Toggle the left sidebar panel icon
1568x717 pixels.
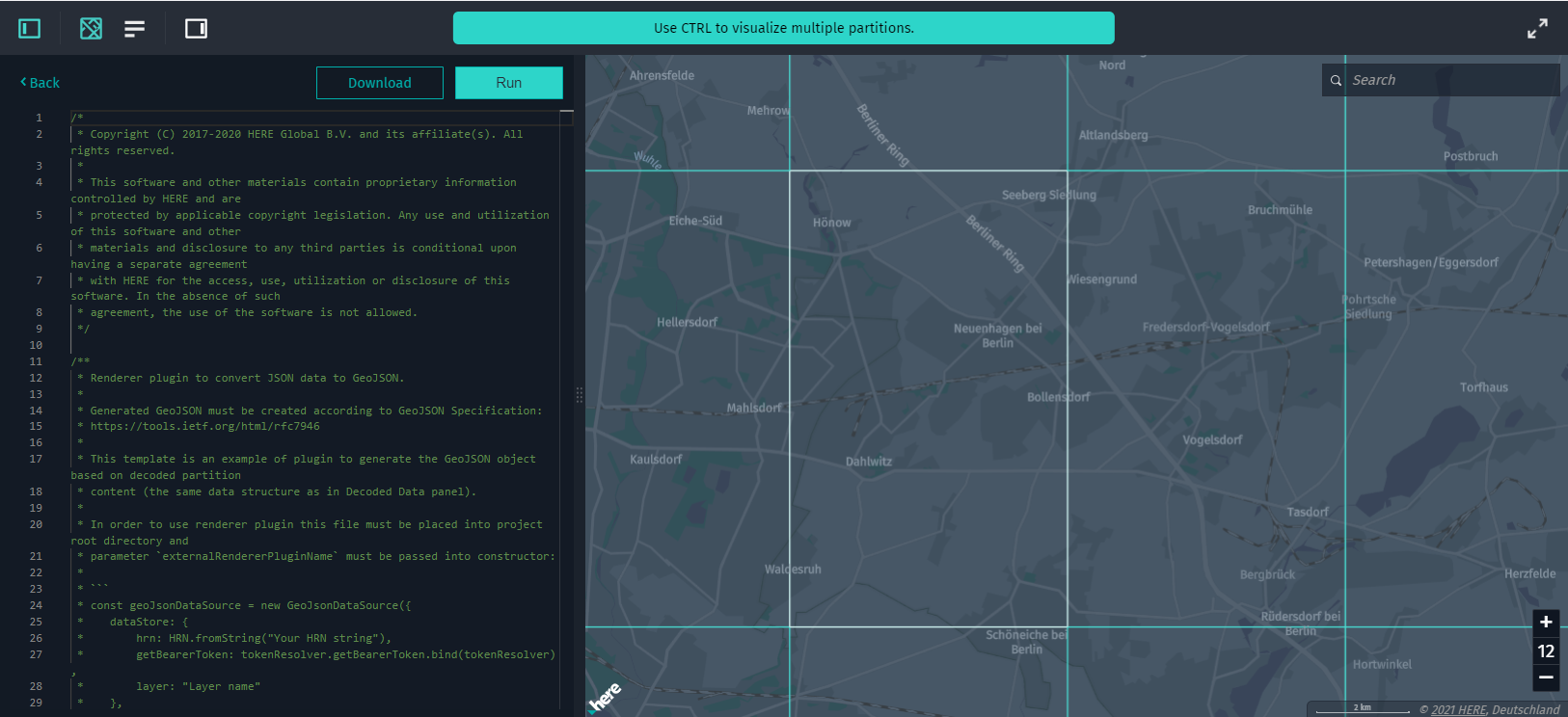pyautogui.click(x=30, y=29)
